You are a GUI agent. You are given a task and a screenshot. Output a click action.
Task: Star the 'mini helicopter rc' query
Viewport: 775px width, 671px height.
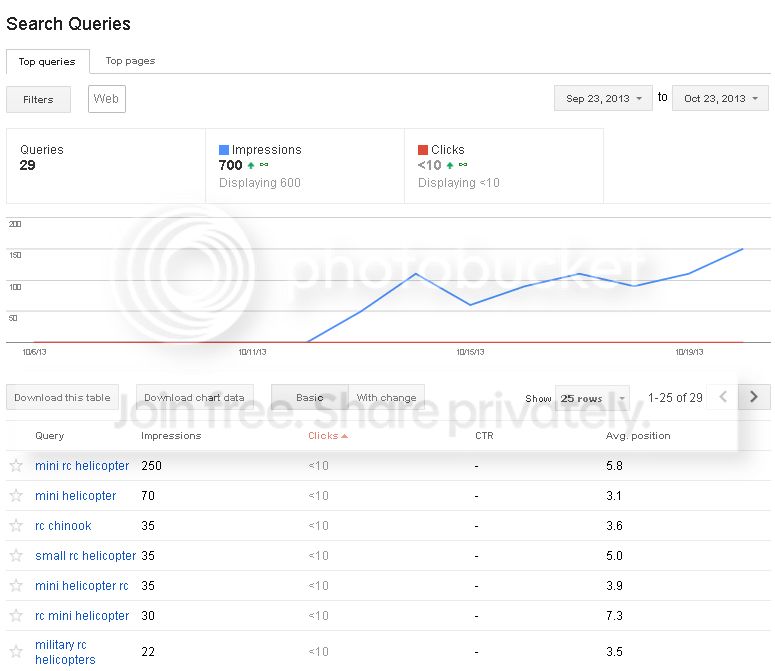[16, 586]
